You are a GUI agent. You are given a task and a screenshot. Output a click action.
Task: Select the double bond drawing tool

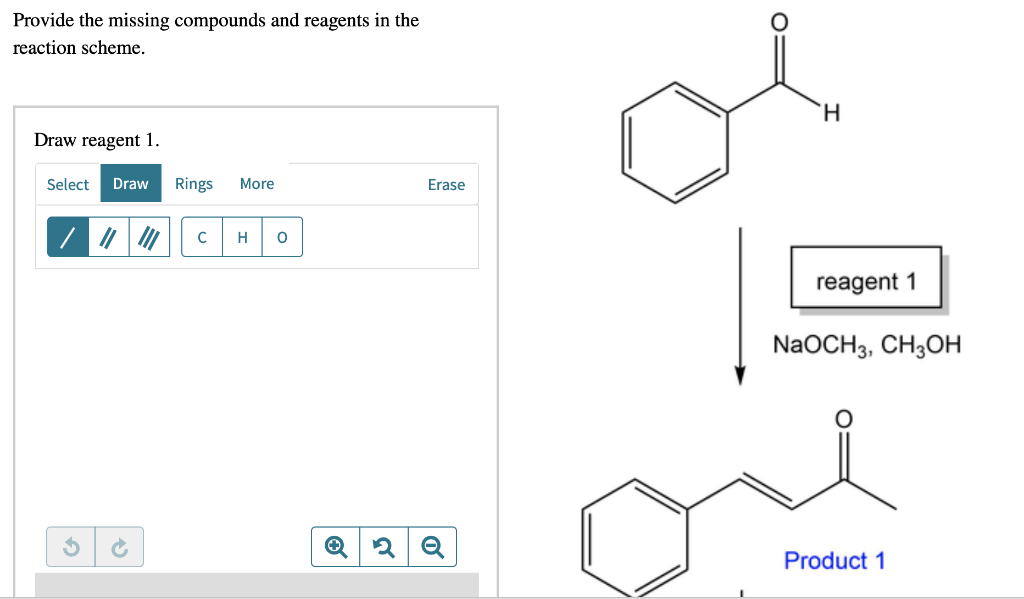click(x=110, y=236)
